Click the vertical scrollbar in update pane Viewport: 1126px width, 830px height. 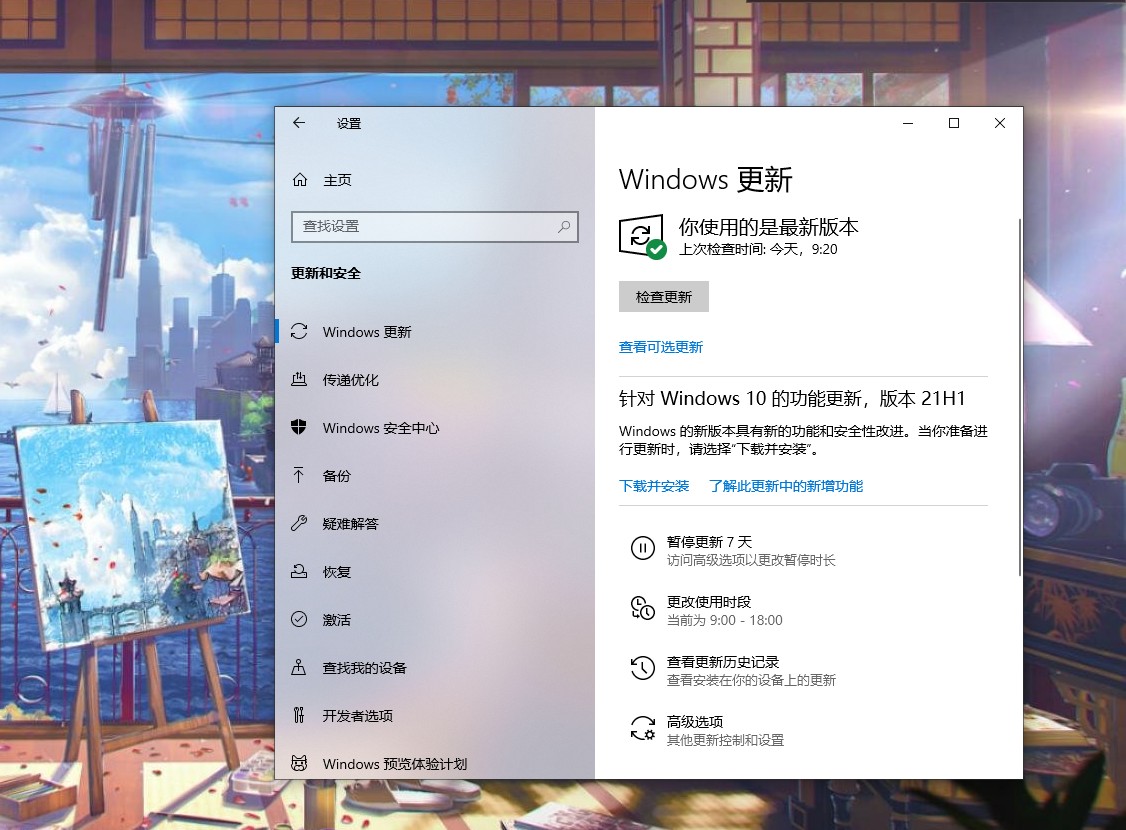(x=1020, y=396)
